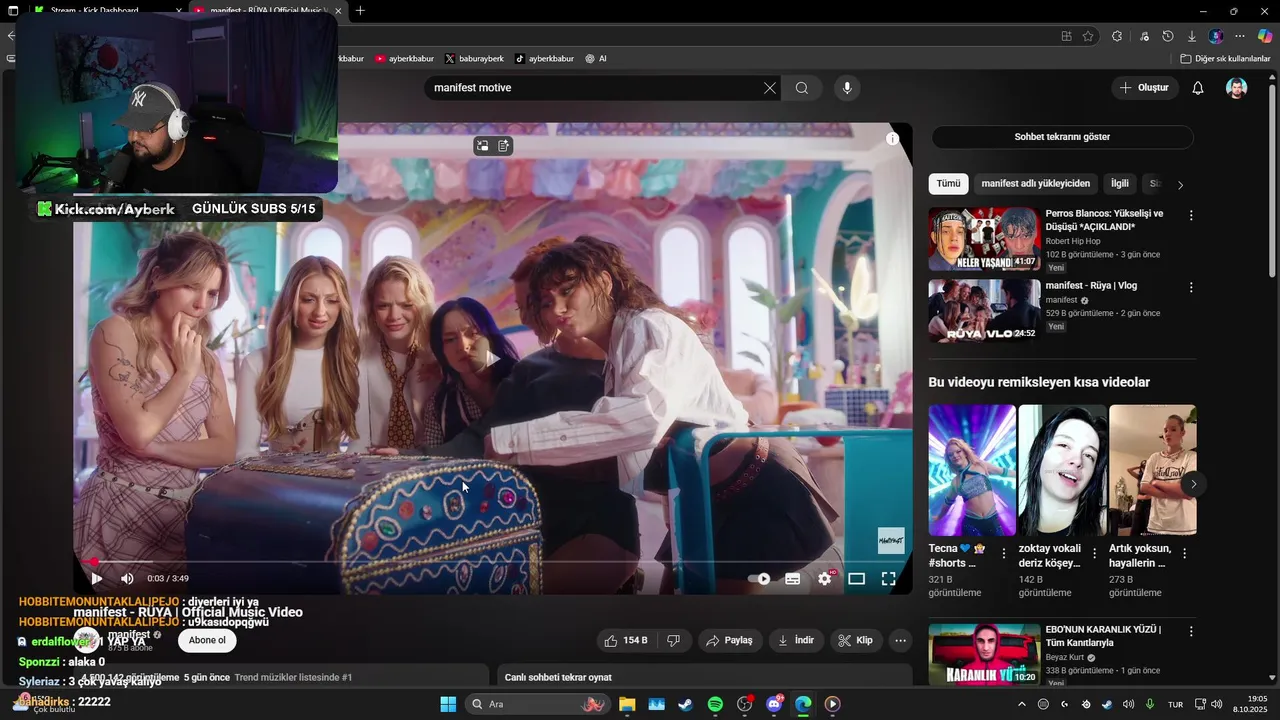This screenshot has width=1280, height=720.
Task: Open options for Perros Blancos video
Action: tap(1190, 215)
